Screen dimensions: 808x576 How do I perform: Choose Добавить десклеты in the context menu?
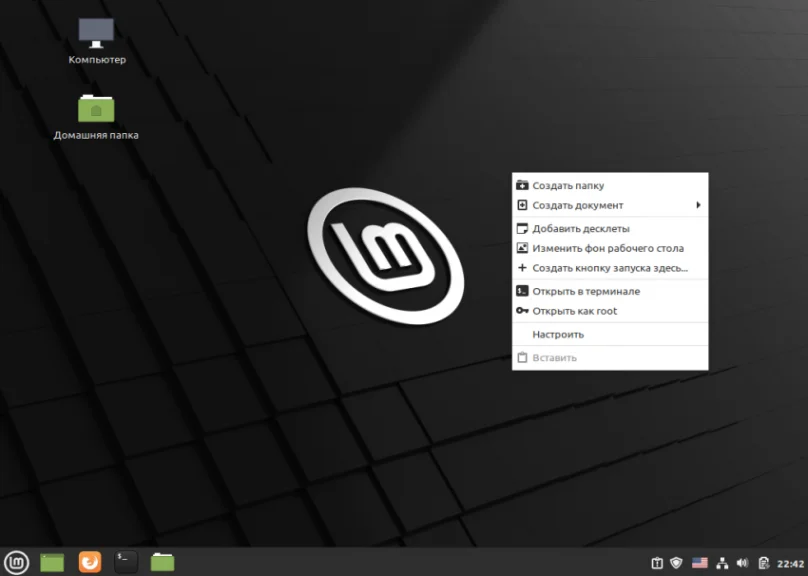click(x=580, y=228)
